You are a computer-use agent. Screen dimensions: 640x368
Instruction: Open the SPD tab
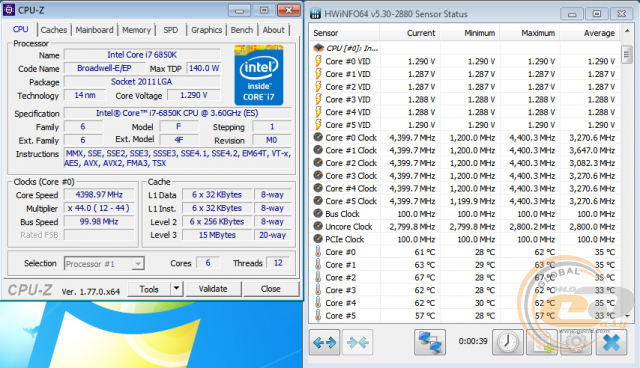[171, 30]
